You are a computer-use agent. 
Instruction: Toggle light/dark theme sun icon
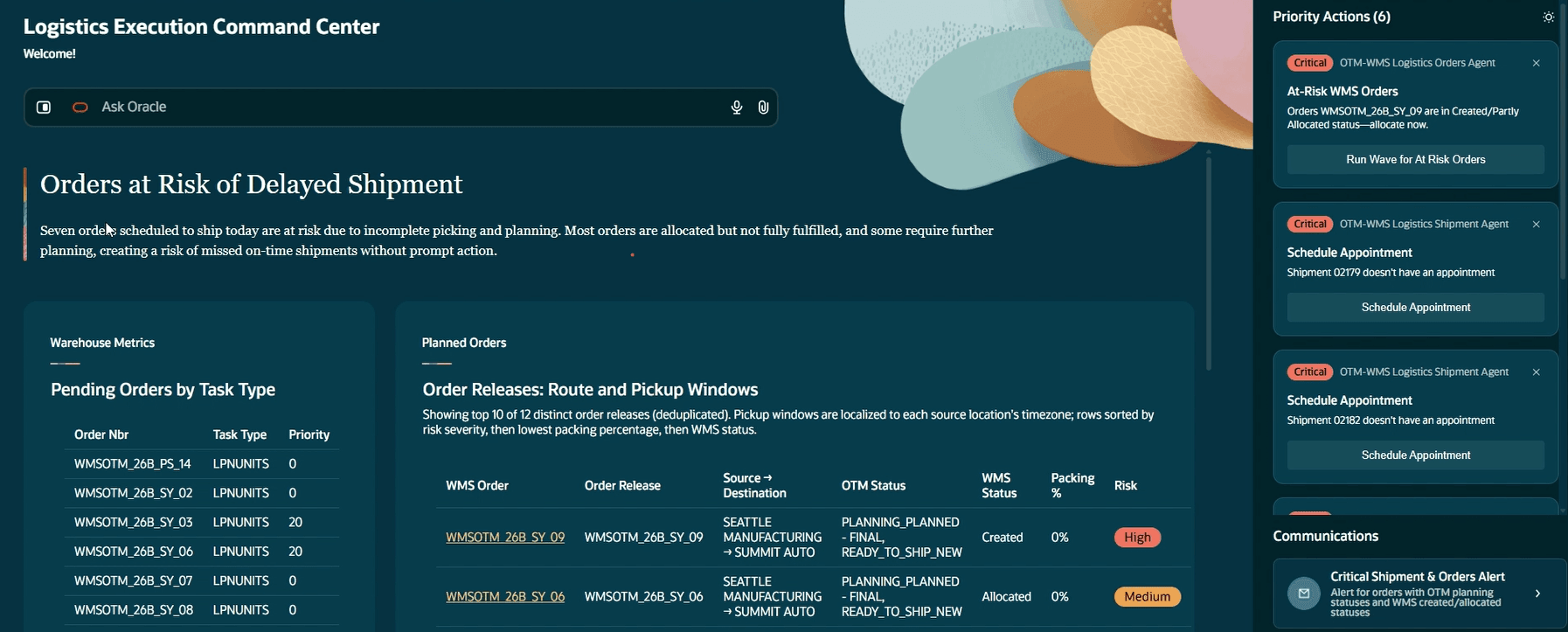[1549, 17]
